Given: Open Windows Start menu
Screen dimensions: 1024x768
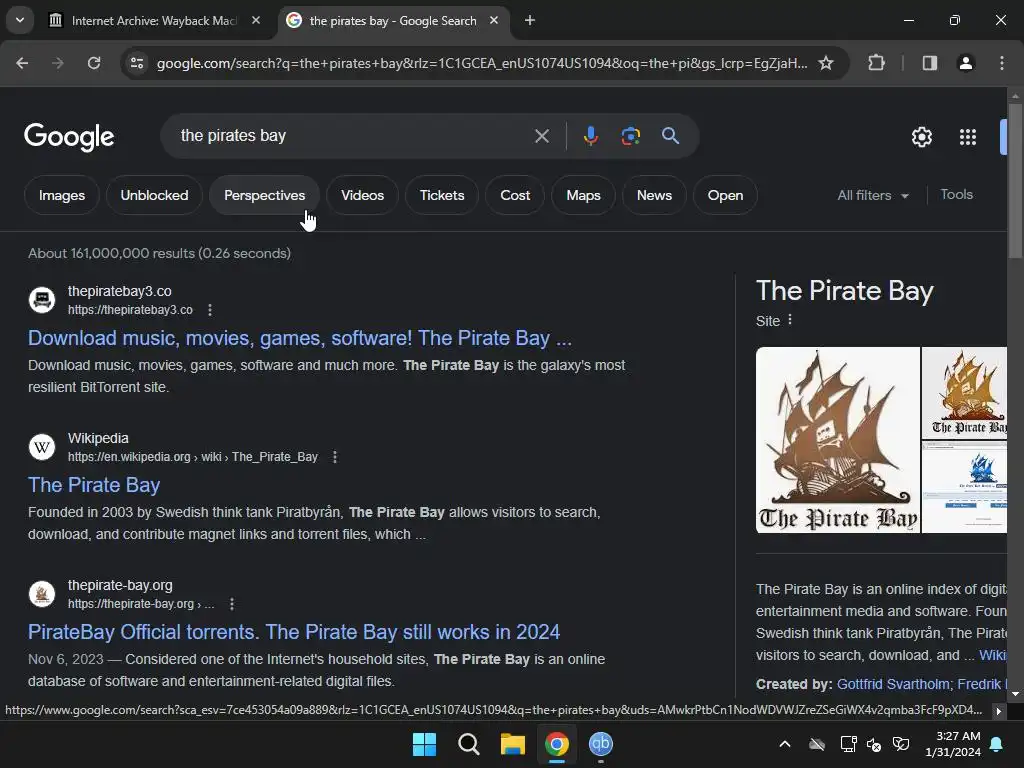Looking at the screenshot, I should 424,743.
